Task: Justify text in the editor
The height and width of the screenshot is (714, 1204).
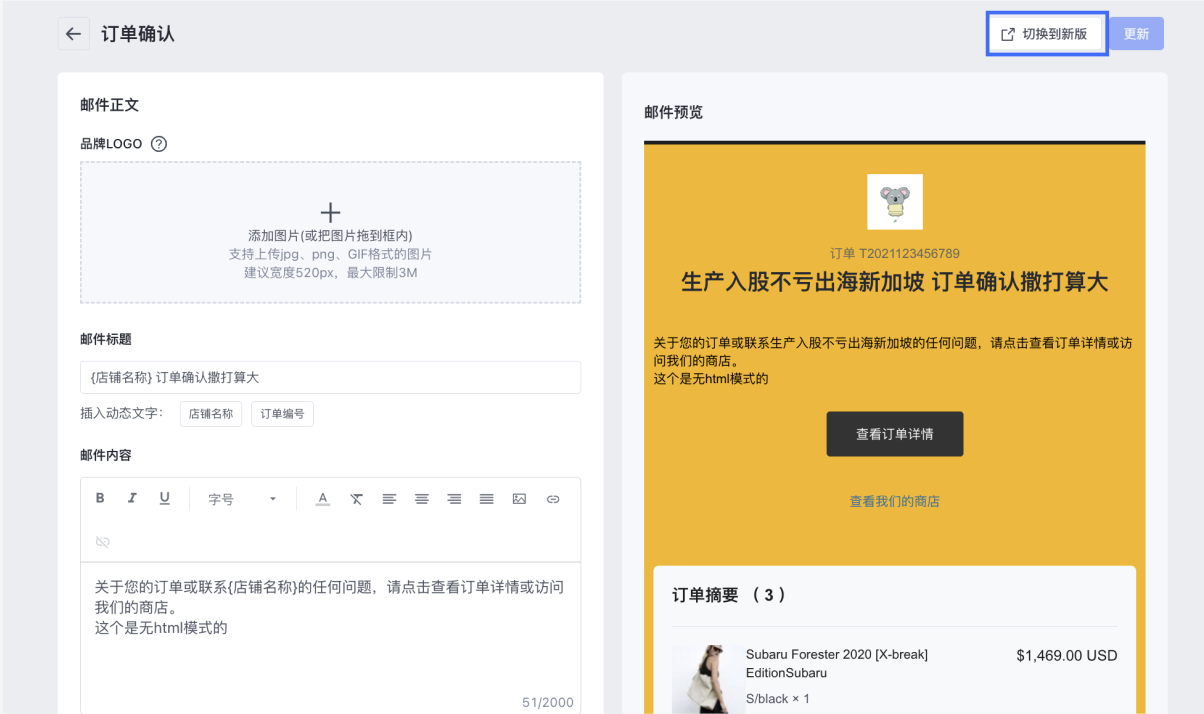Action: point(486,499)
